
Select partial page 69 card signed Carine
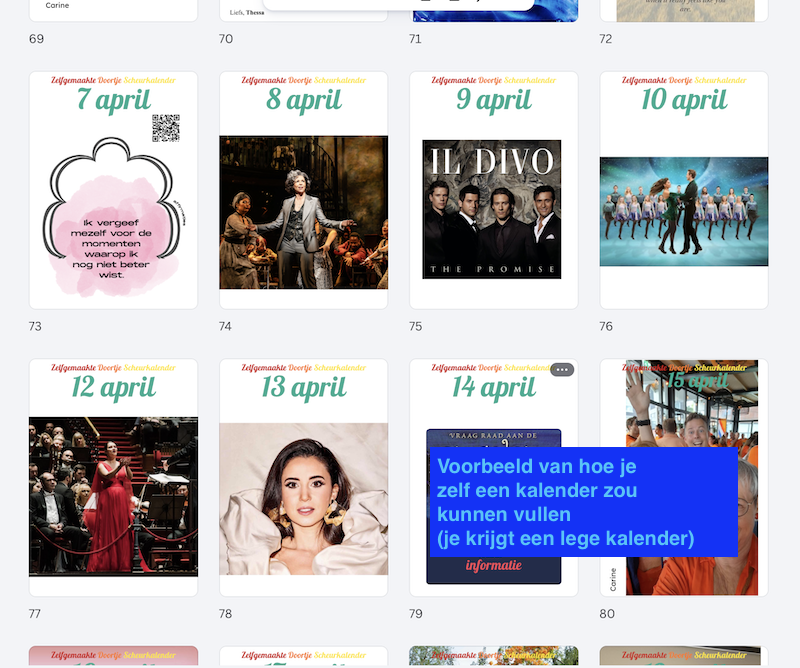coord(113,10)
